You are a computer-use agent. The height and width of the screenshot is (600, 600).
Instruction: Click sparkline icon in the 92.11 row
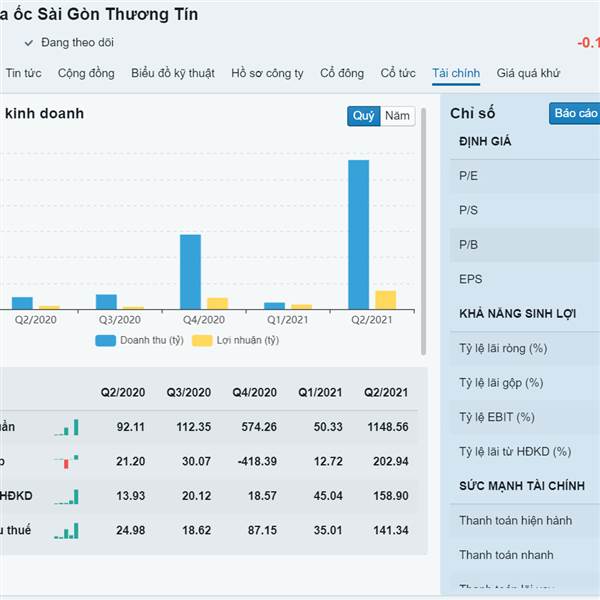[67, 427]
